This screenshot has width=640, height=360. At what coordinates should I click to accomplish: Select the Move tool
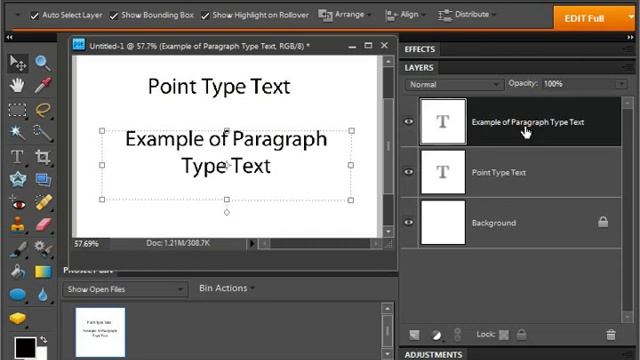[18, 63]
